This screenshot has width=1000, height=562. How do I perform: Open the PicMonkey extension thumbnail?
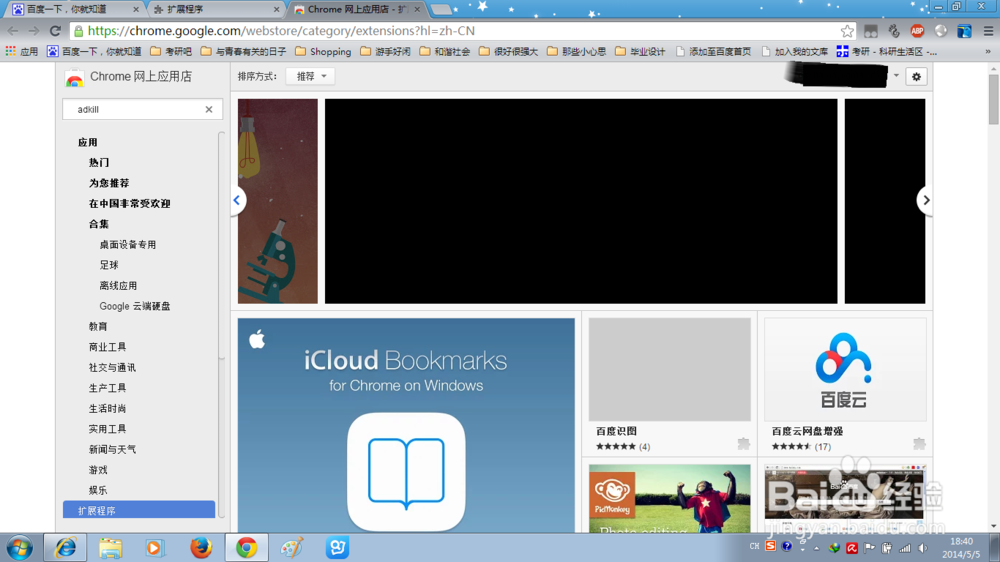pyautogui.click(x=670, y=499)
